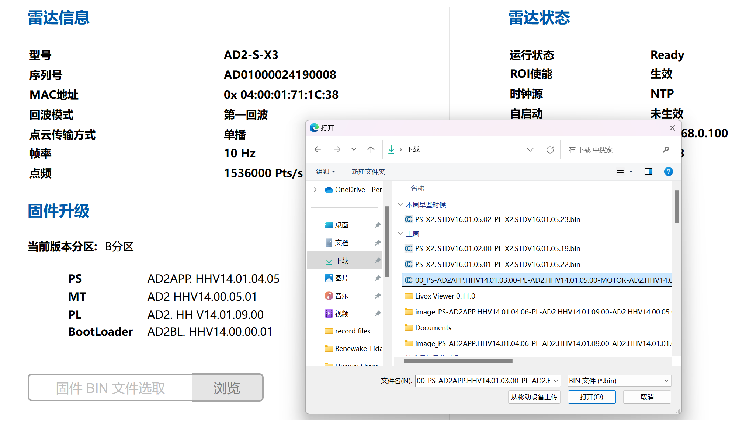748x437 pixels.
Task: Open Documents in the quick access list
Action: (337, 243)
